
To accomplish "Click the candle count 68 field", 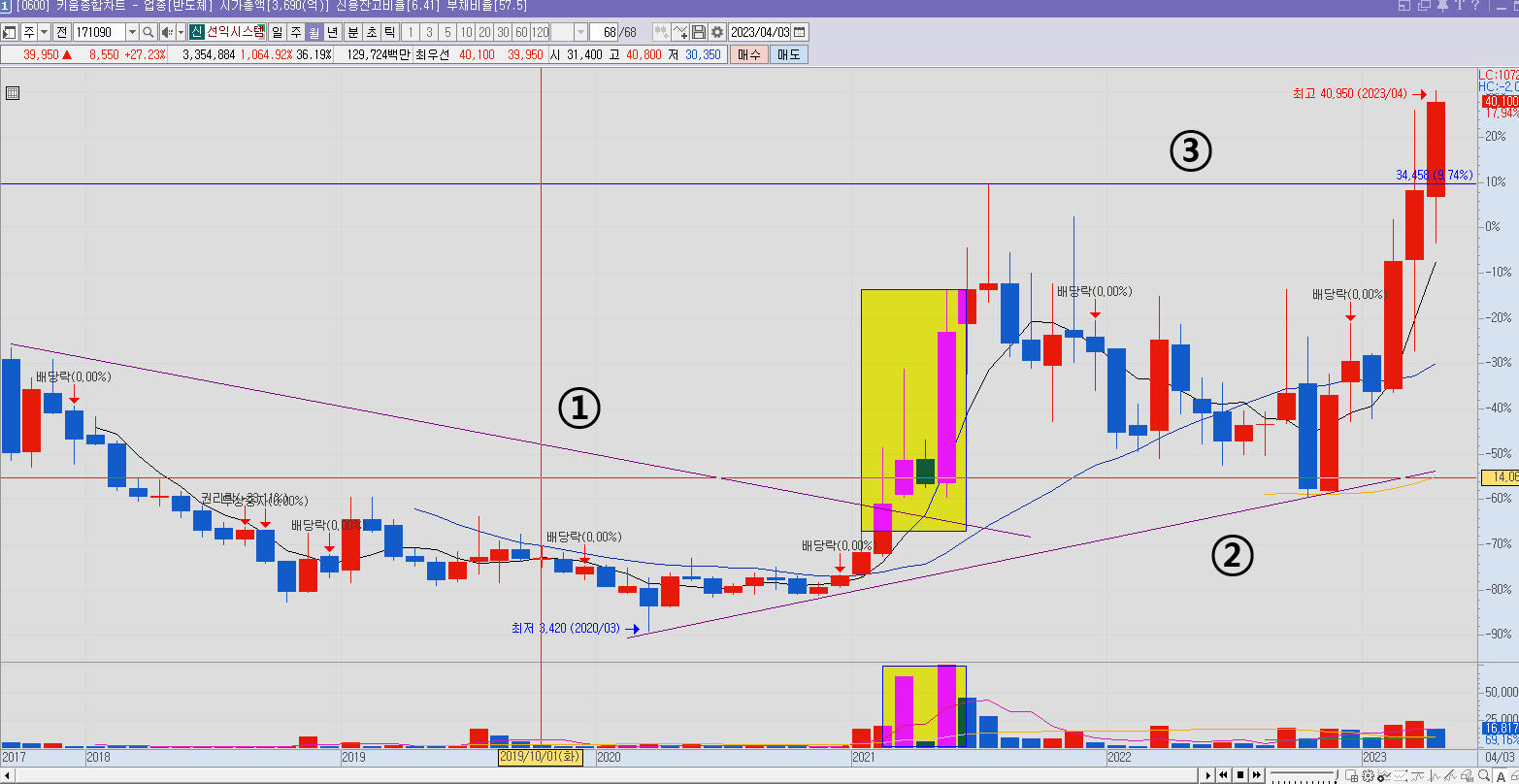I will click(603, 32).
